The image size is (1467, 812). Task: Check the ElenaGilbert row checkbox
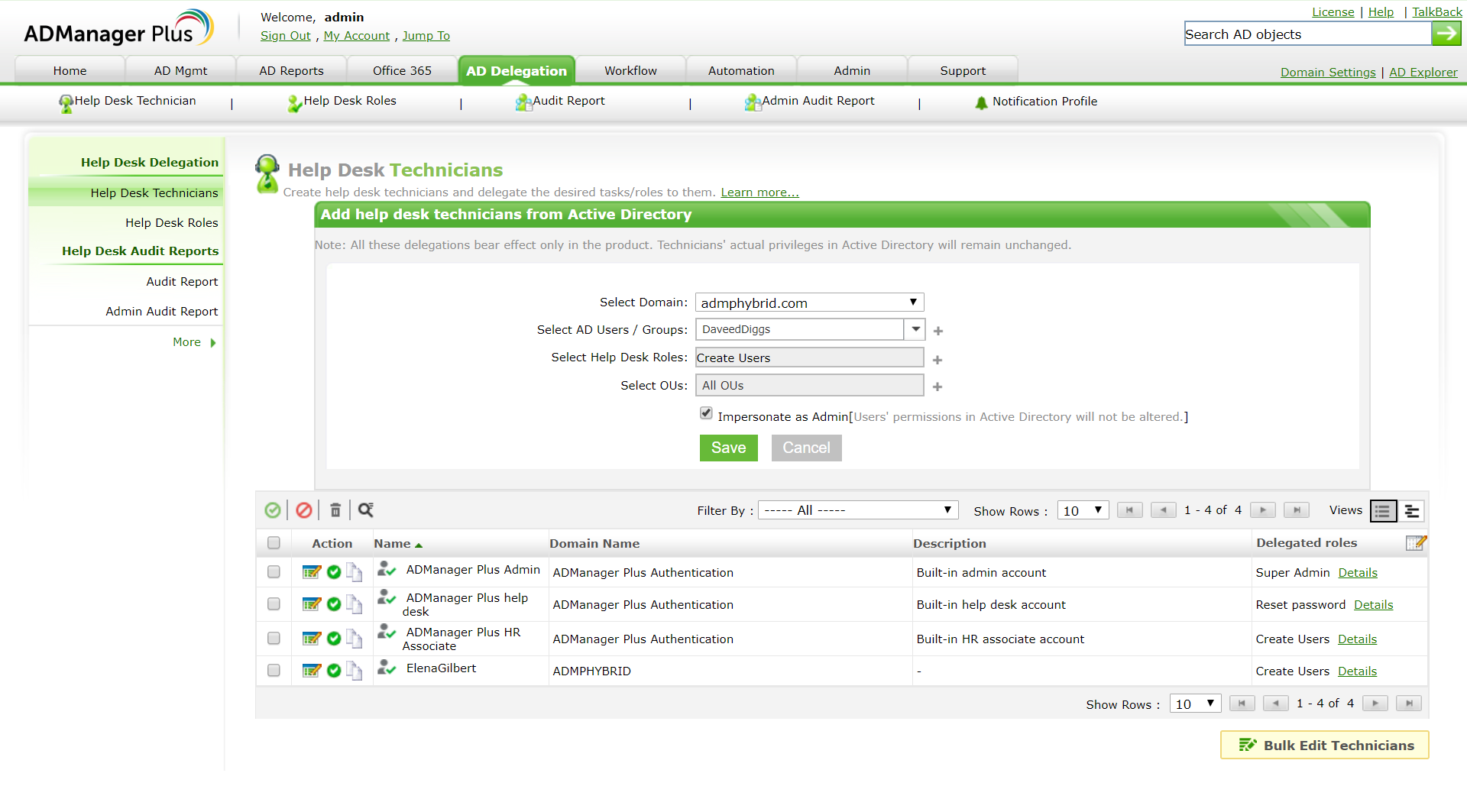tap(274, 671)
